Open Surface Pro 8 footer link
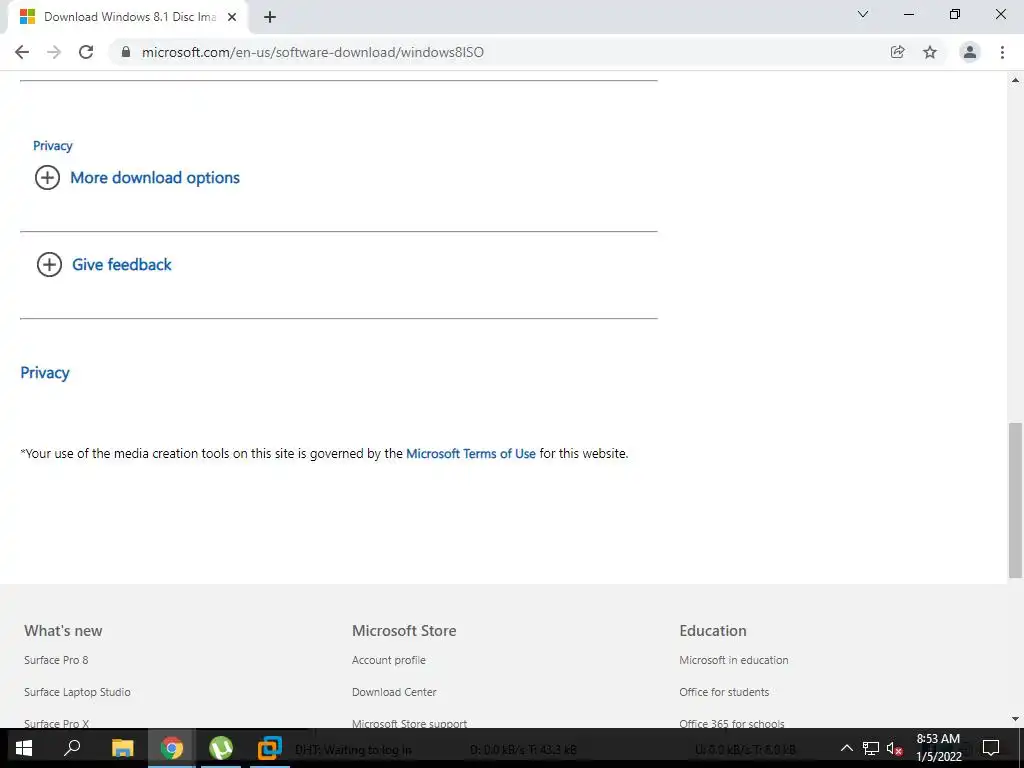Viewport: 1024px width, 768px height. (56, 660)
